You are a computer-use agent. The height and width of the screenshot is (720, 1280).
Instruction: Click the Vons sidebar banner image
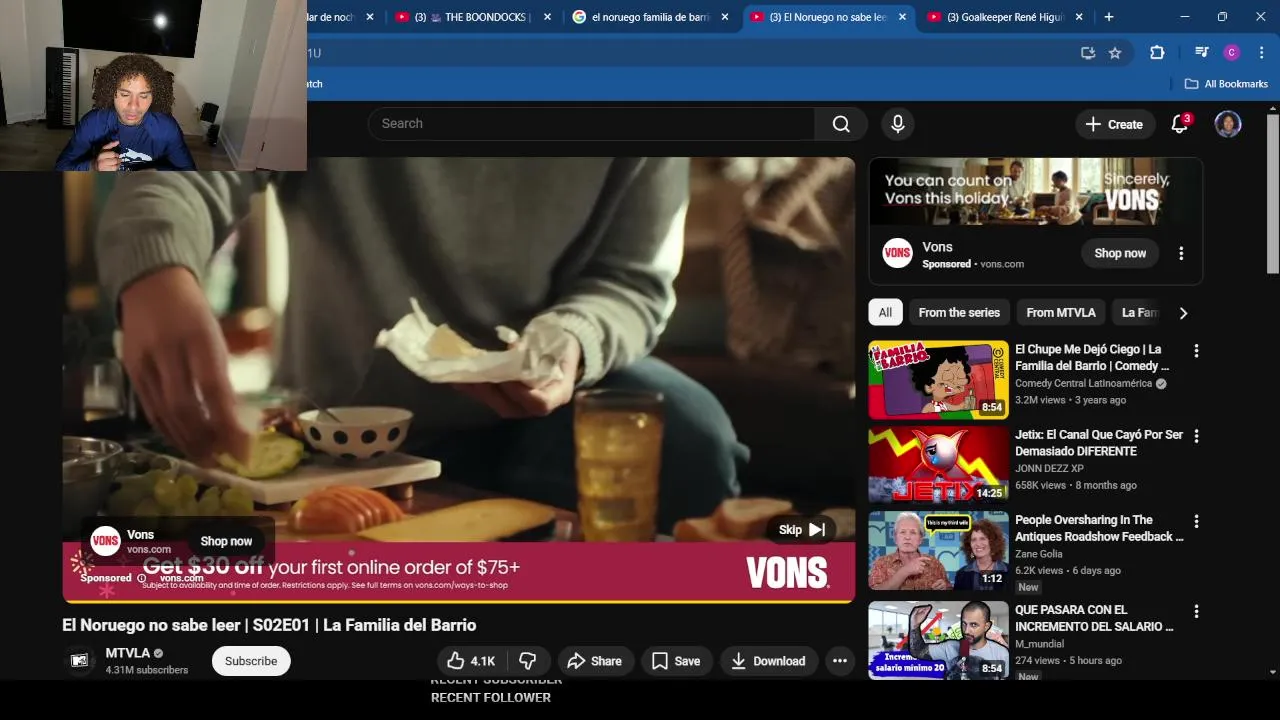point(1035,192)
